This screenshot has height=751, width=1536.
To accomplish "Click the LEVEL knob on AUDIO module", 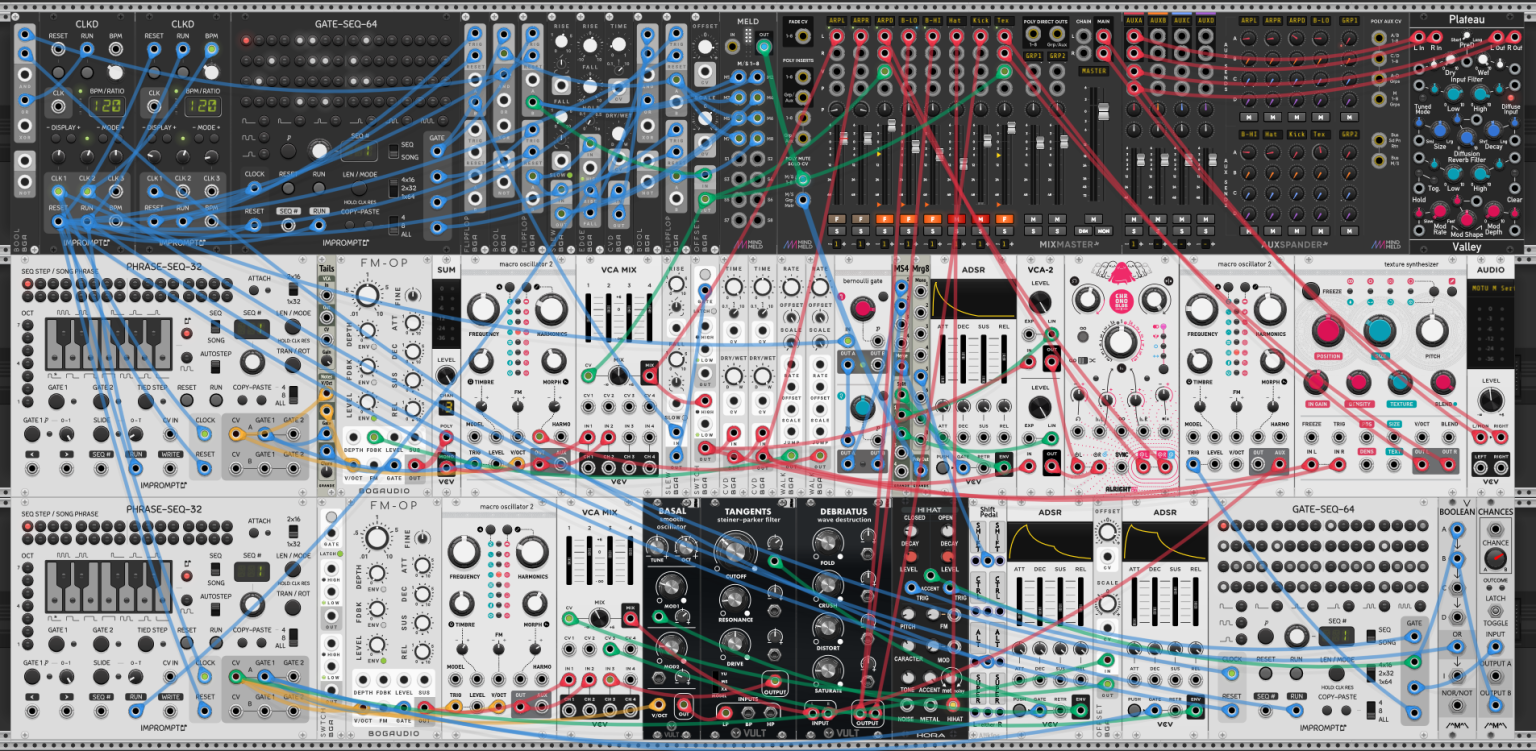I will [x=1491, y=400].
